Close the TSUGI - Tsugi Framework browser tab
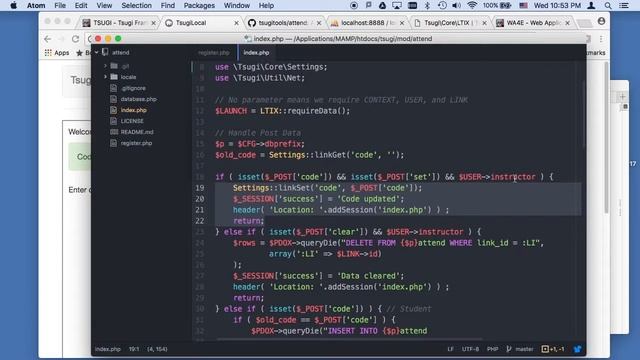Screen dimensions: 640x360 tap(153, 23)
